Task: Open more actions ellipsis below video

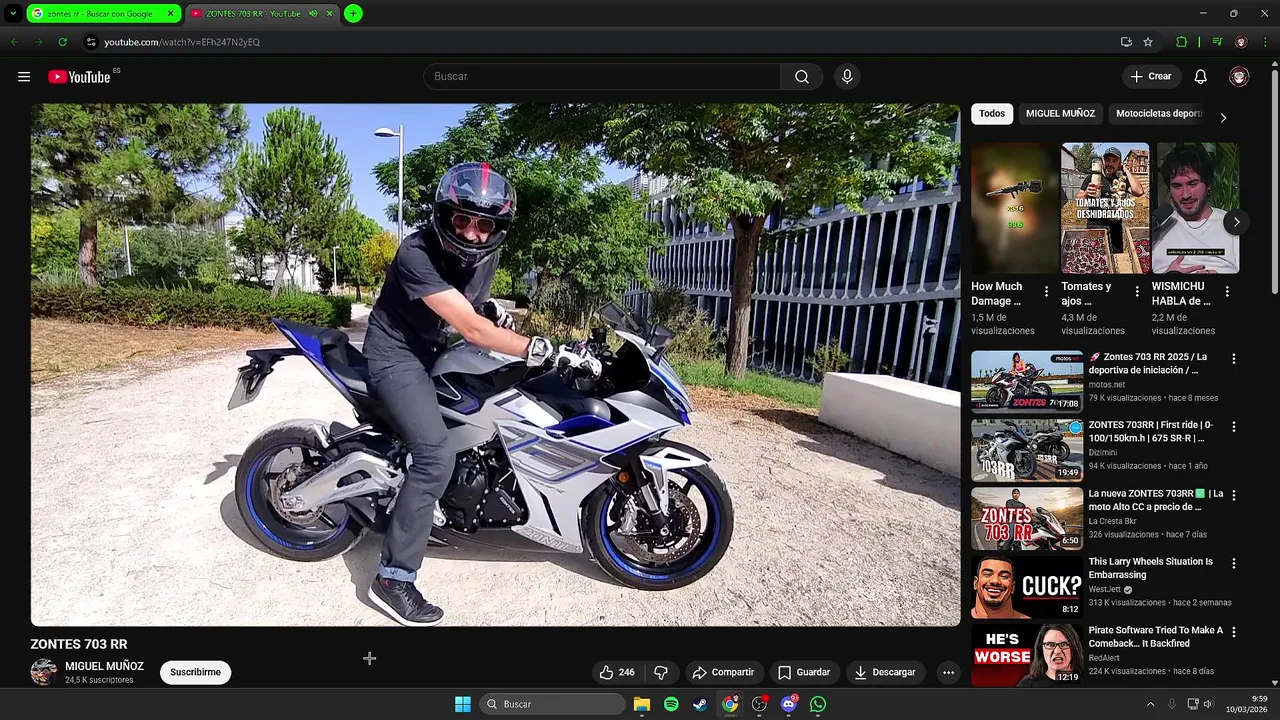Action: point(948,672)
